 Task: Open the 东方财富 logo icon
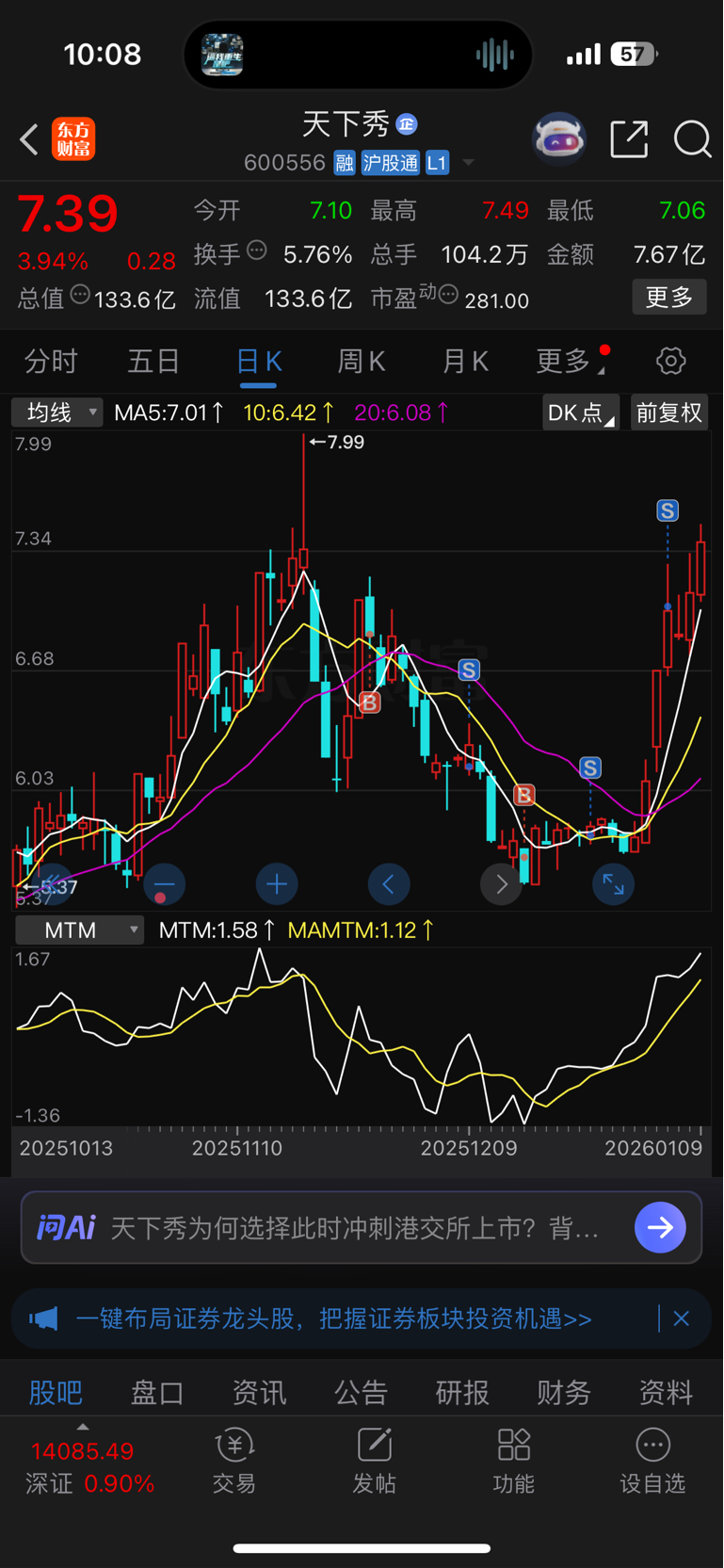[x=73, y=139]
